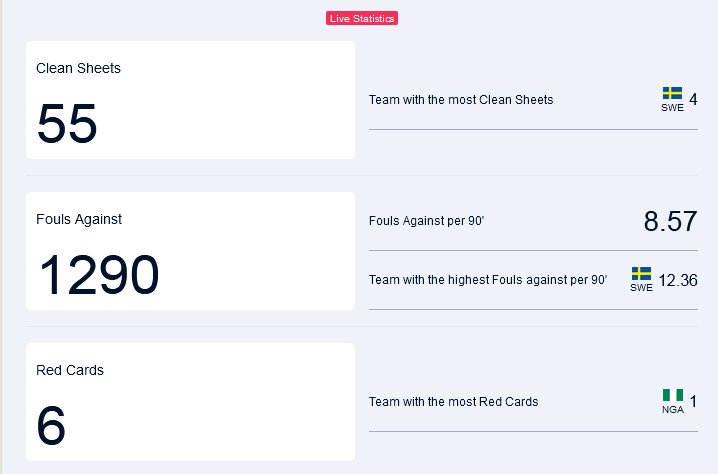The height and width of the screenshot is (474, 718).
Task: Select the SWE label in the fouls row
Action: click(641, 288)
